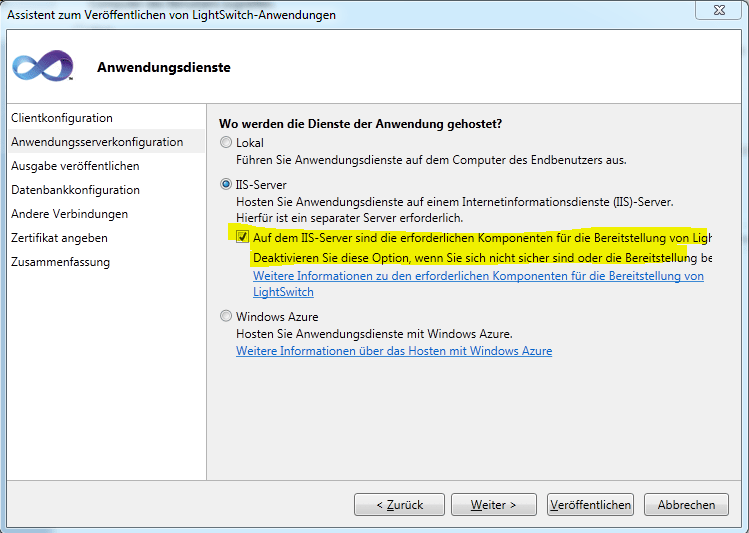Click the window title 'Assistent zum Veröffentlichen von LightSwitch-Anwendungen'

point(171,15)
